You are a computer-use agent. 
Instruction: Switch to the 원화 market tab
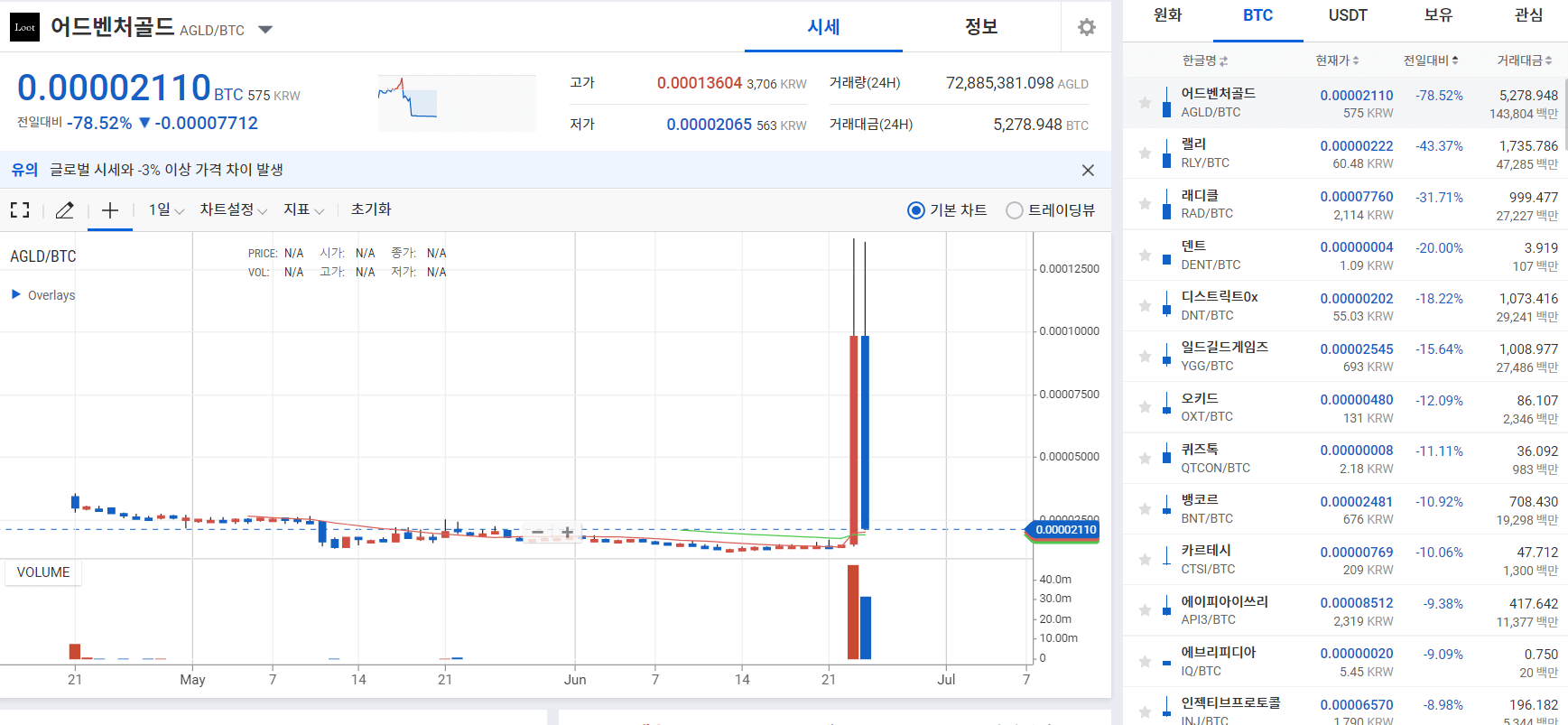pyautogui.click(x=1167, y=15)
